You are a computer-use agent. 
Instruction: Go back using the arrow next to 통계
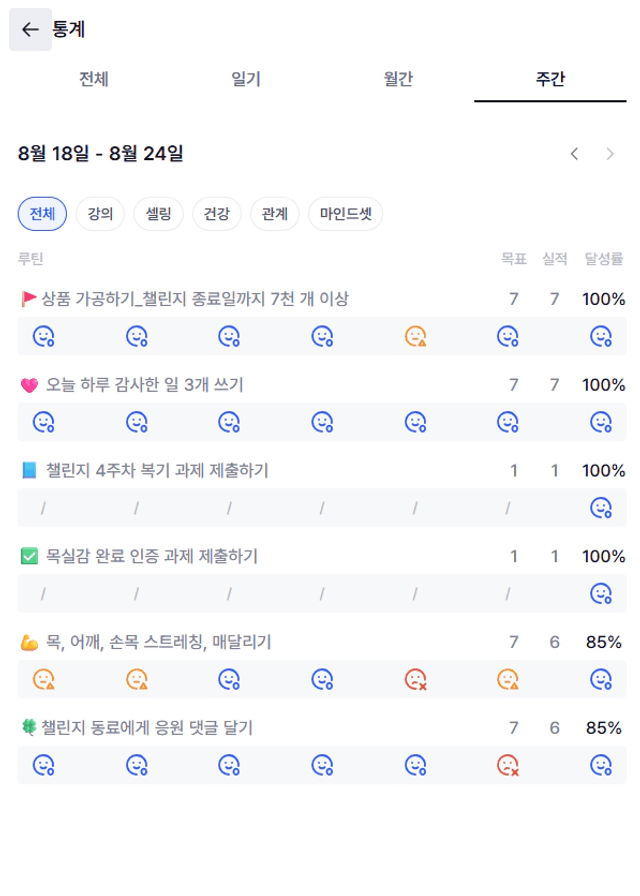pyautogui.click(x=30, y=29)
